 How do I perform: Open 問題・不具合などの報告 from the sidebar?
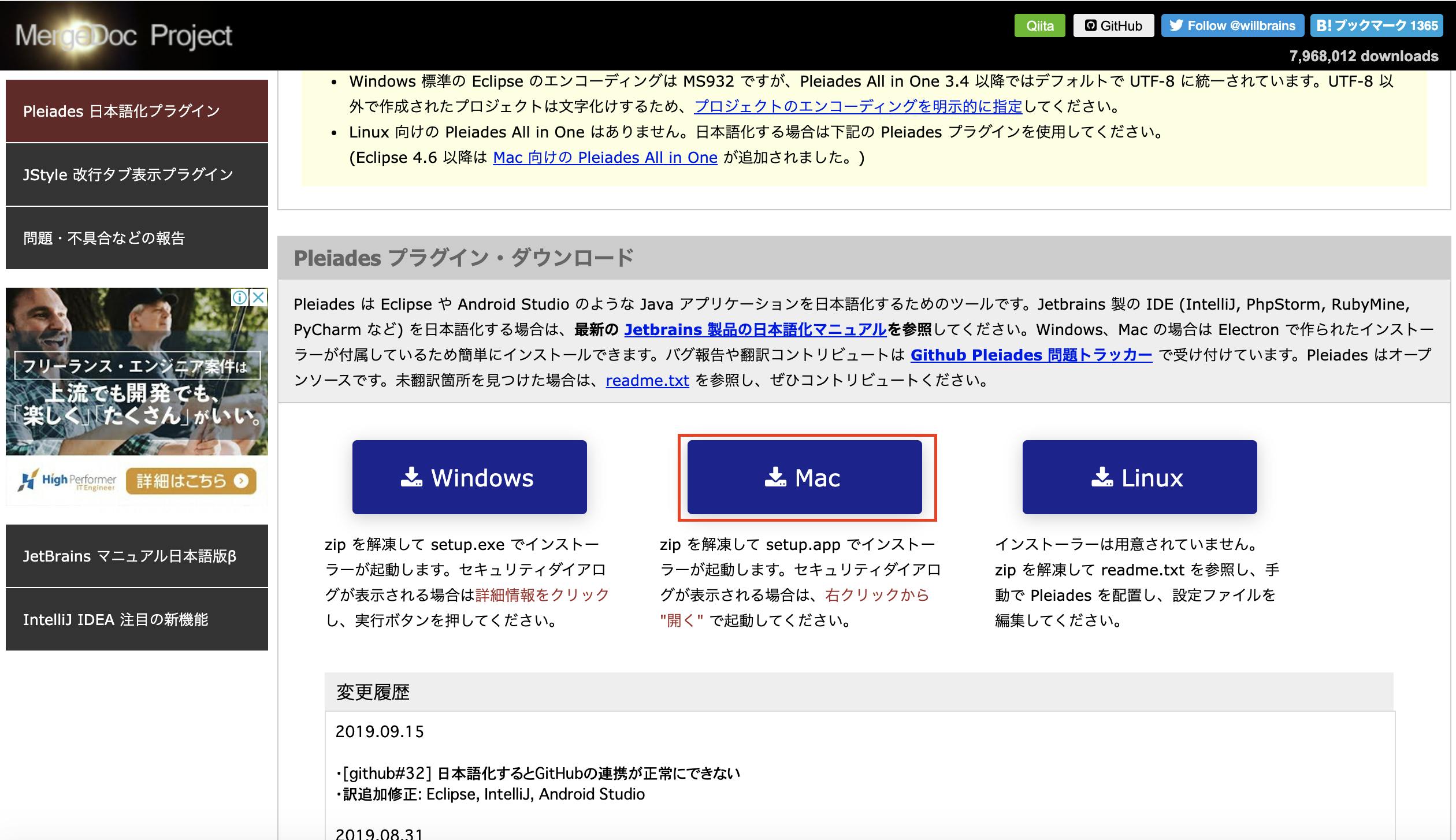click(x=136, y=237)
